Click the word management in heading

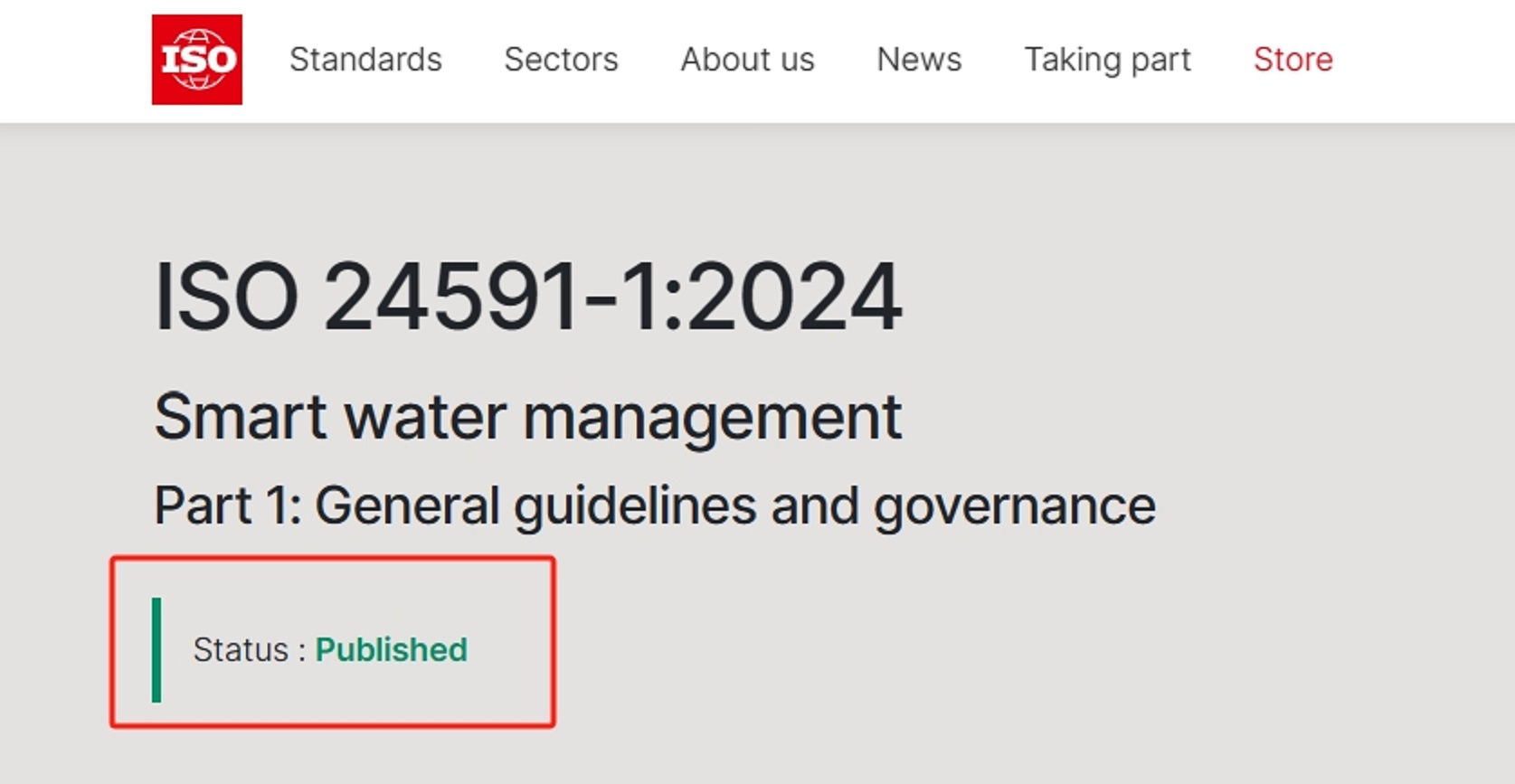(712, 417)
